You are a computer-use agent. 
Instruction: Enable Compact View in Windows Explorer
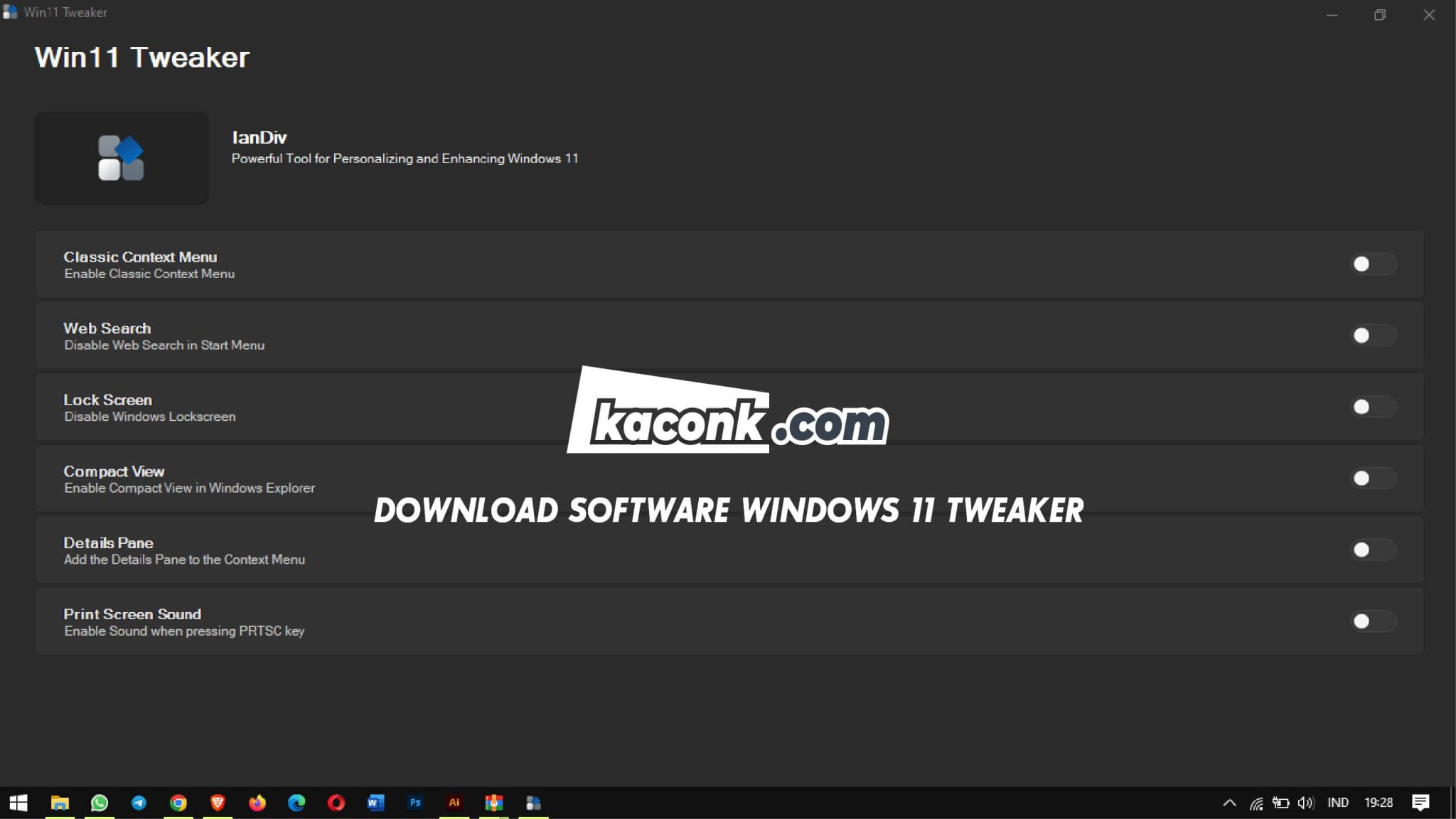click(x=1373, y=478)
